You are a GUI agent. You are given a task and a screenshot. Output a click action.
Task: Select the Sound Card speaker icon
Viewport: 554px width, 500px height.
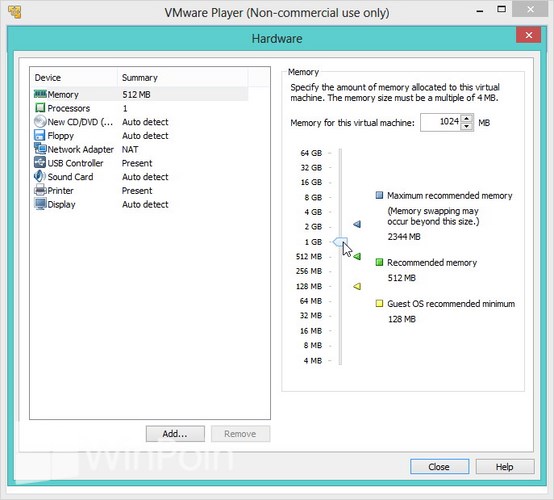point(40,176)
